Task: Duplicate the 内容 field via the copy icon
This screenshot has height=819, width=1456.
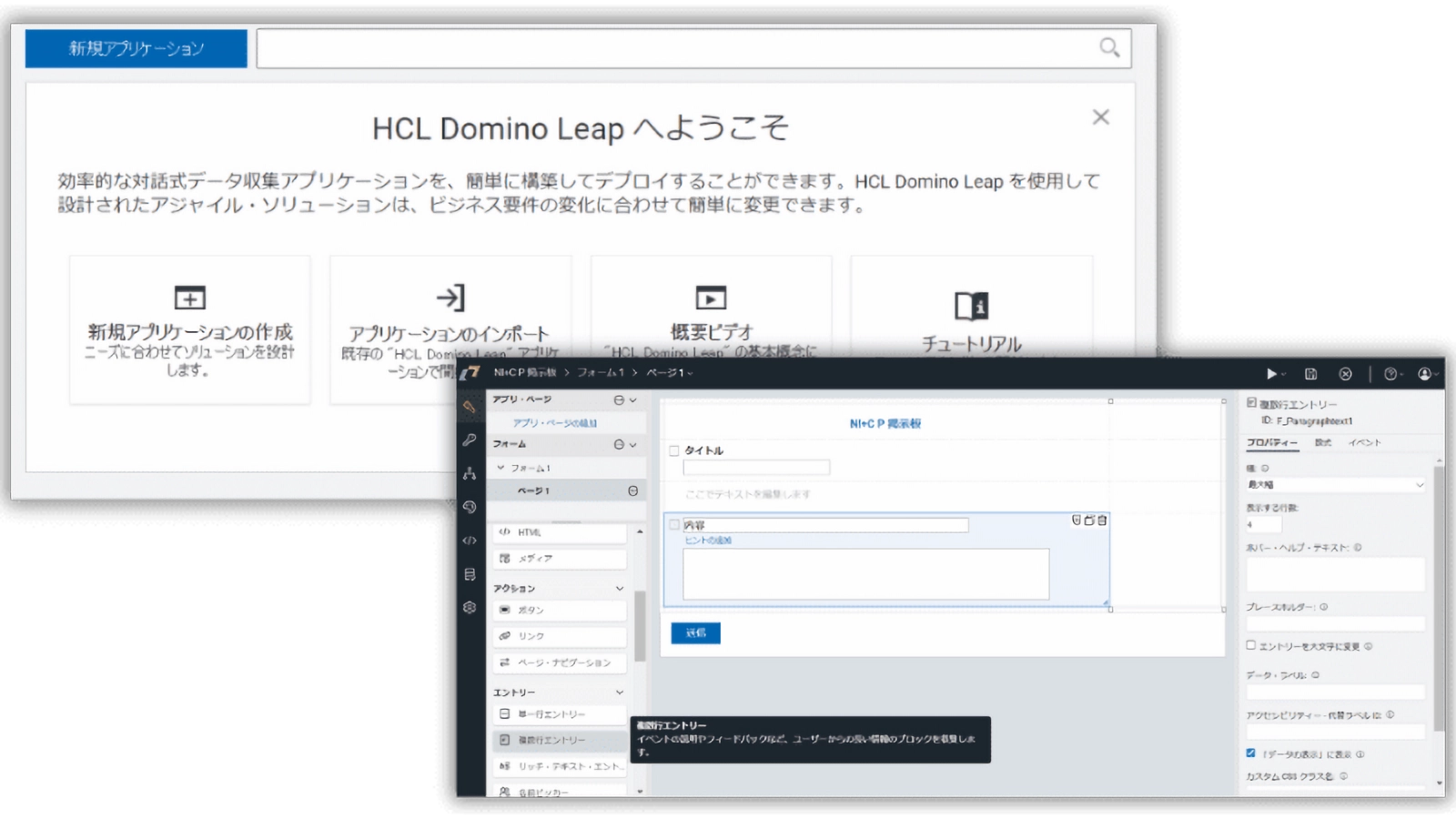Action: pos(1088,522)
